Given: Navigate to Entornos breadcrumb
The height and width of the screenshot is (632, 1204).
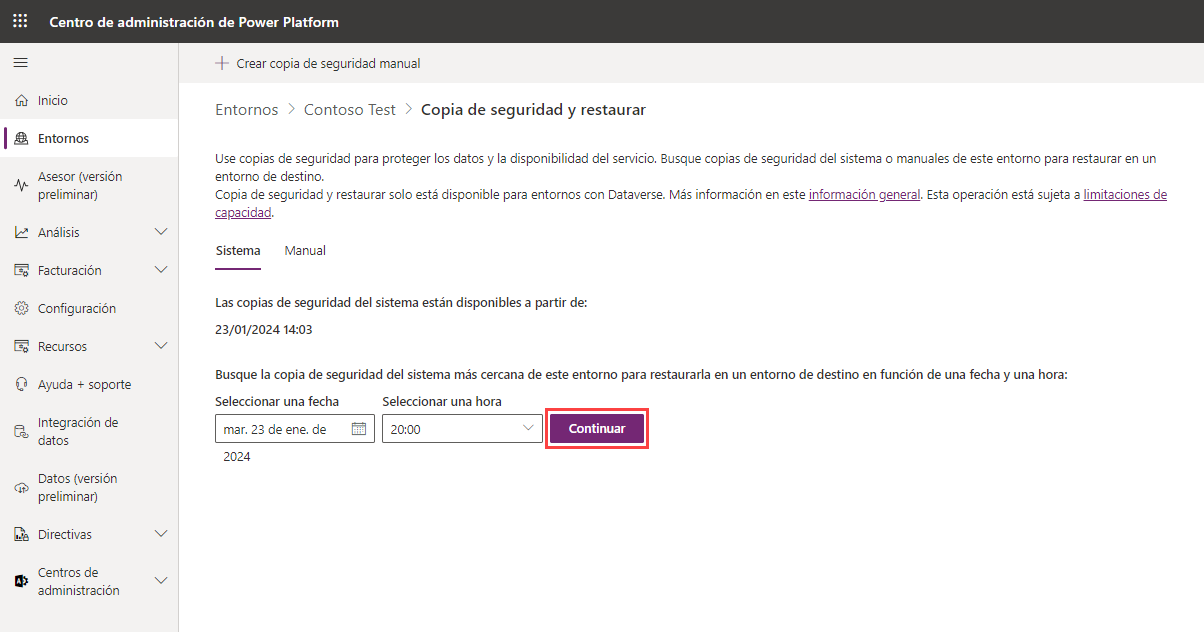Looking at the screenshot, I should (247, 110).
